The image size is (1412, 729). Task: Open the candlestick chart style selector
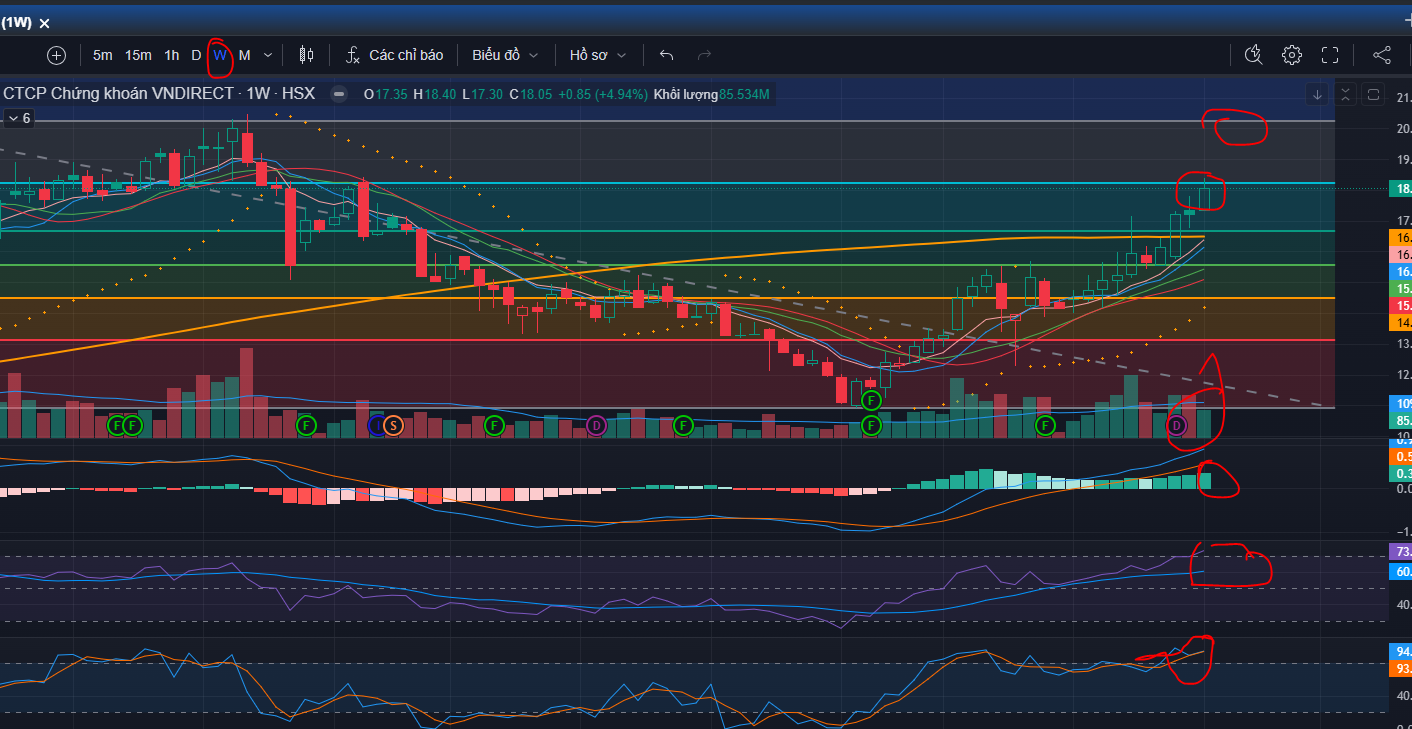[306, 55]
